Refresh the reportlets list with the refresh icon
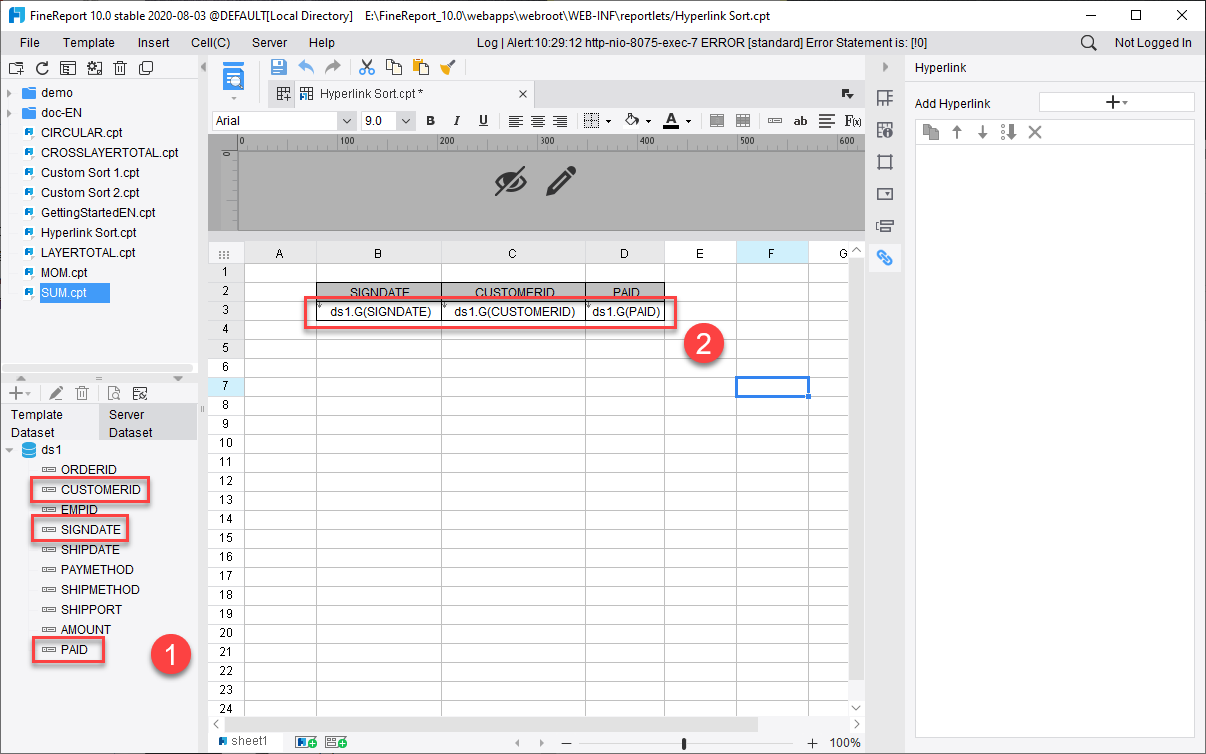The image size is (1206, 754). coord(41,67)
